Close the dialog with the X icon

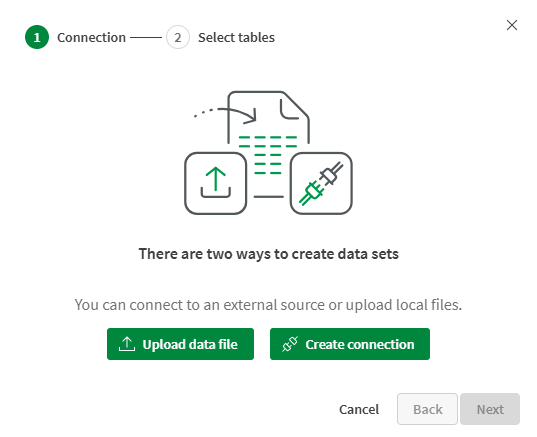512,25
